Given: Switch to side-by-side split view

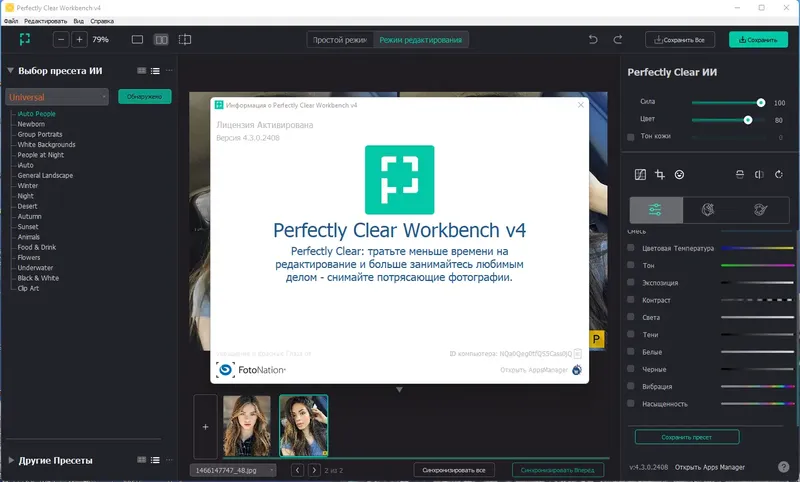Looking at the screenshot, I should (x=161, y=39).
